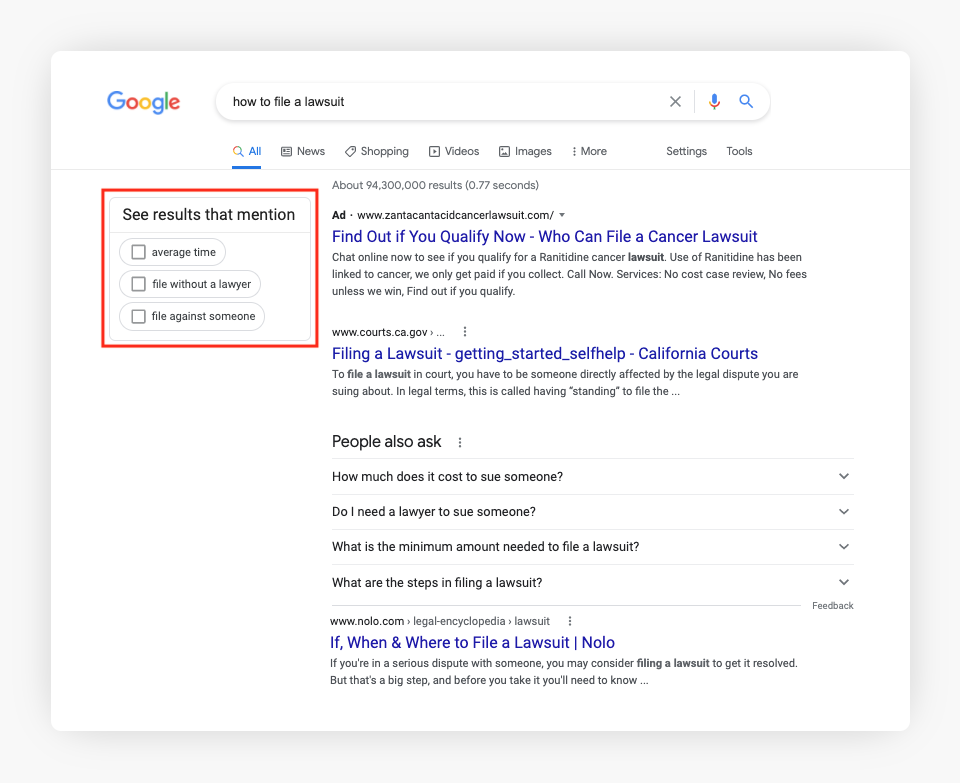Viewport: 960px width, 783px height.
Task: Open the More search categories menu
Action: point(589,152)
